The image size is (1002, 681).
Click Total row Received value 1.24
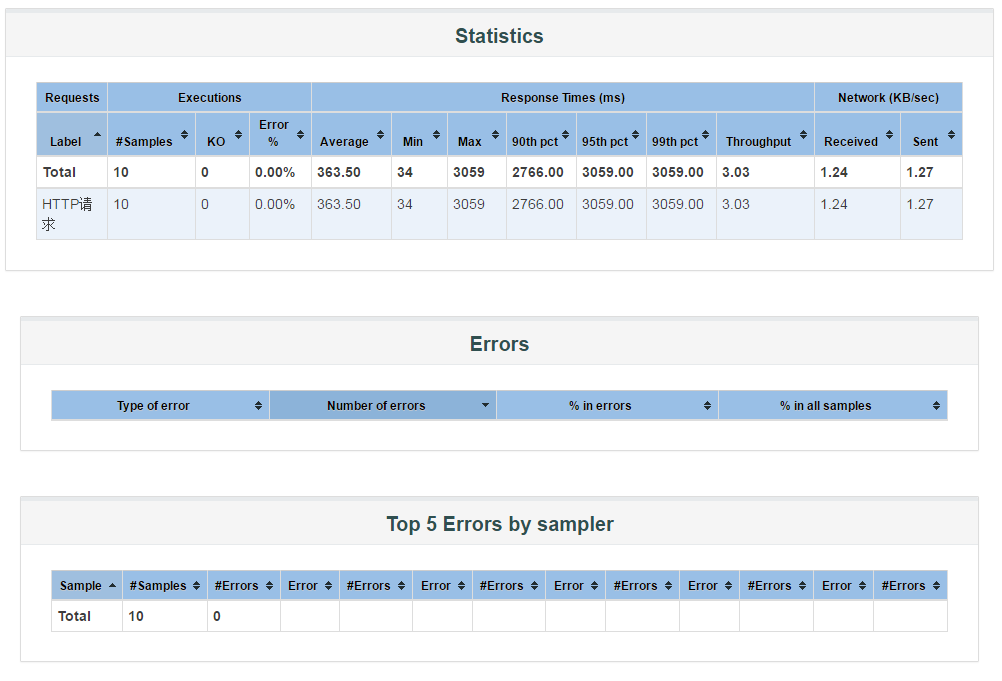coord(834,172)
